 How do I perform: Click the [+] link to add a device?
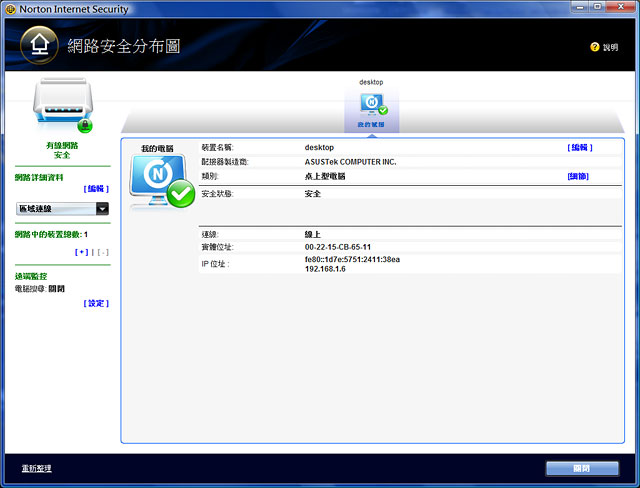[x=81, y=252]
